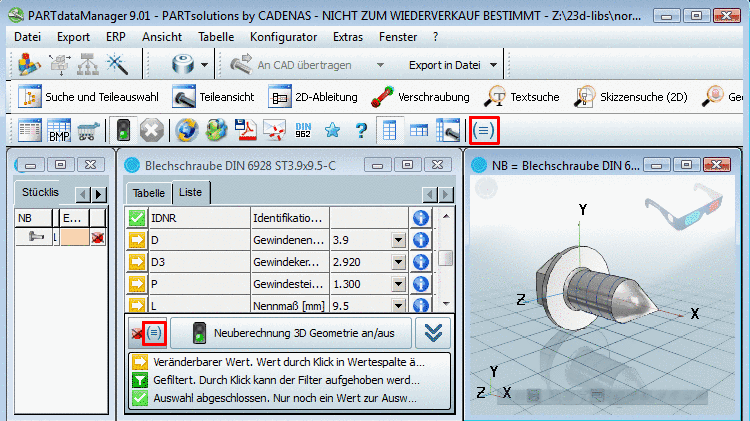Screen dimensions: 750x421
Task: Open the ERP menu
Action: coord(116,37)
